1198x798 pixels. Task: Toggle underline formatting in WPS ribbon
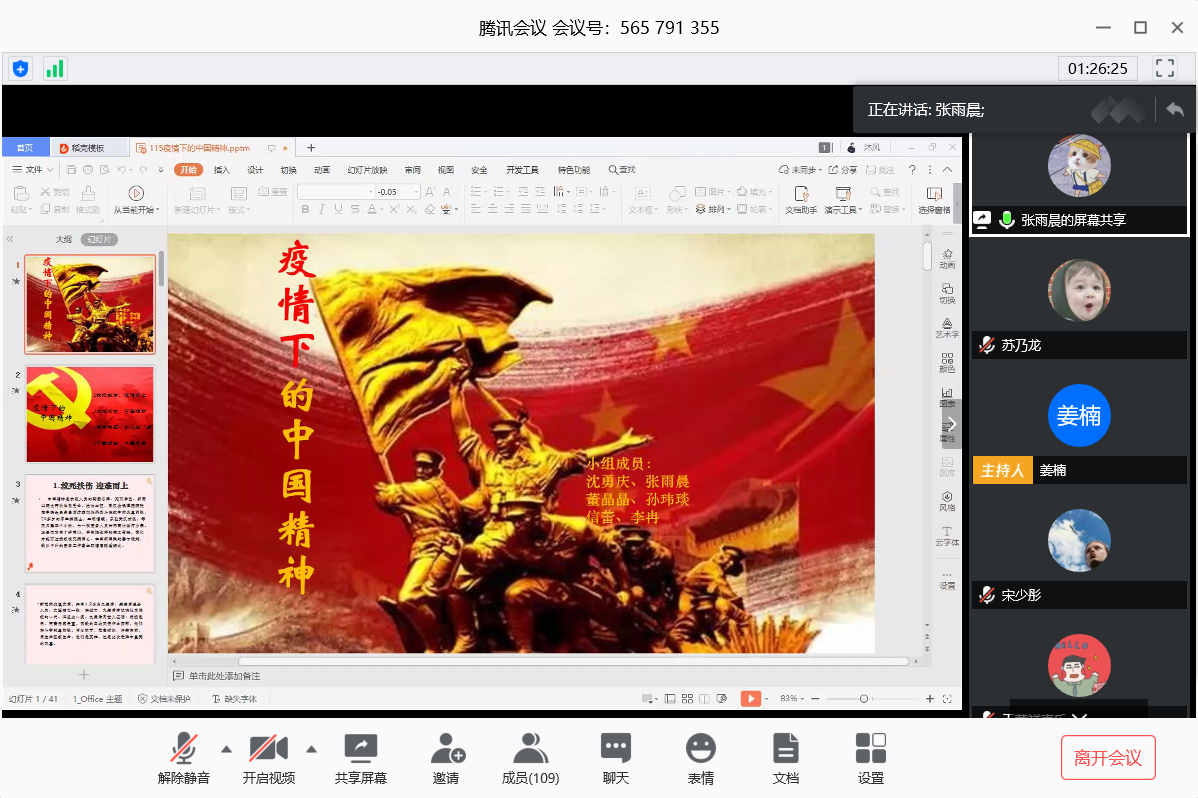click(x=338, y=209)
